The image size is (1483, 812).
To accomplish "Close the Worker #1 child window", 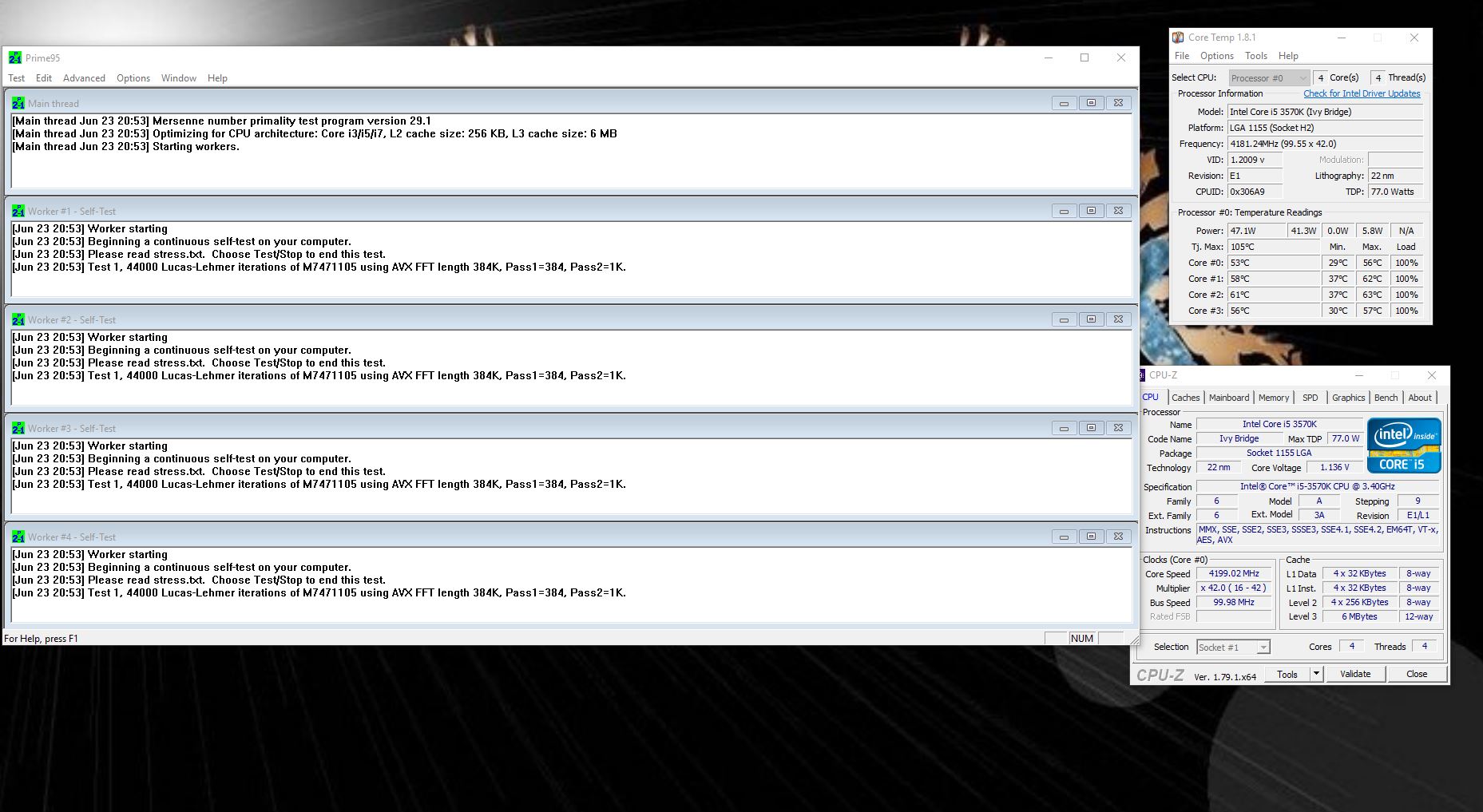I will (x=1118, y=211).
